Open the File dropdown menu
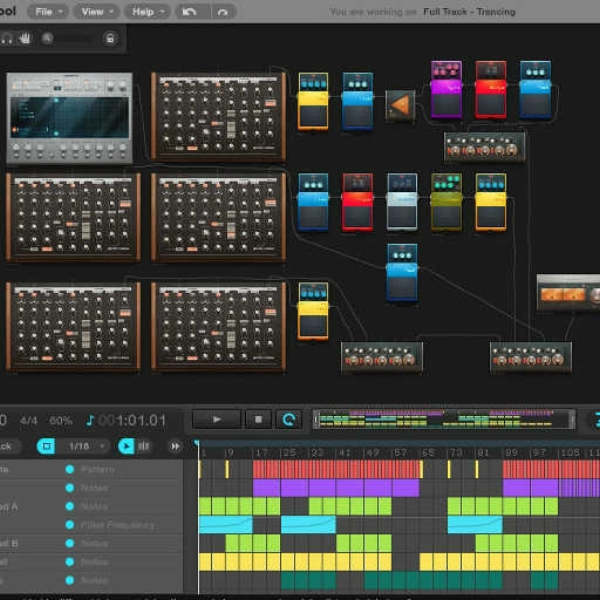Image resolution: width=600 pixels, height=600 pixels. click(48, 12)
